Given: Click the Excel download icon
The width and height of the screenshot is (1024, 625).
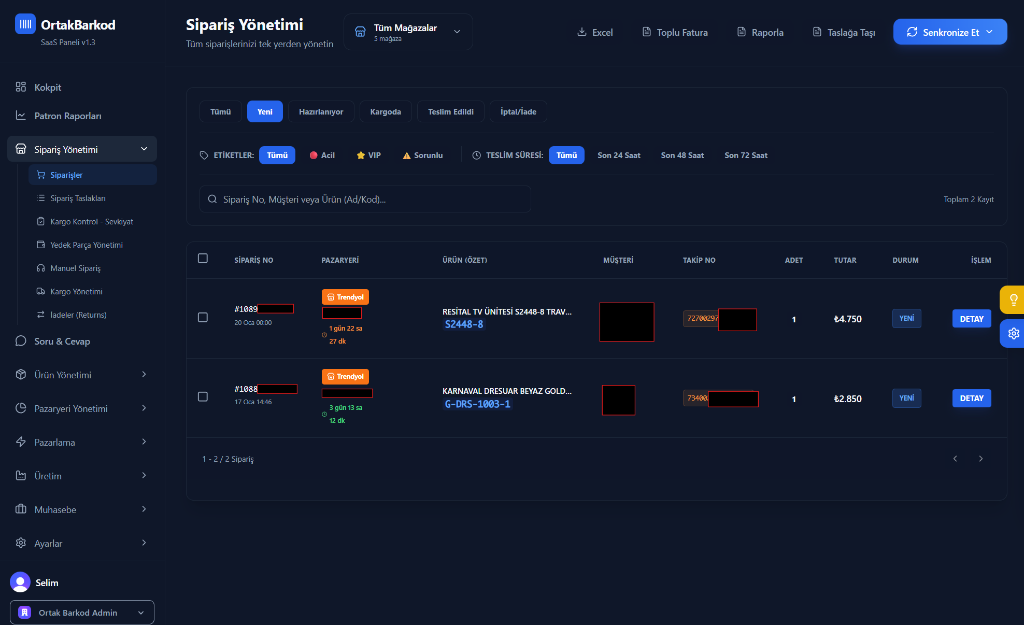Looking at the screenshot, I should pyautogui.click(x=582, y=32).
